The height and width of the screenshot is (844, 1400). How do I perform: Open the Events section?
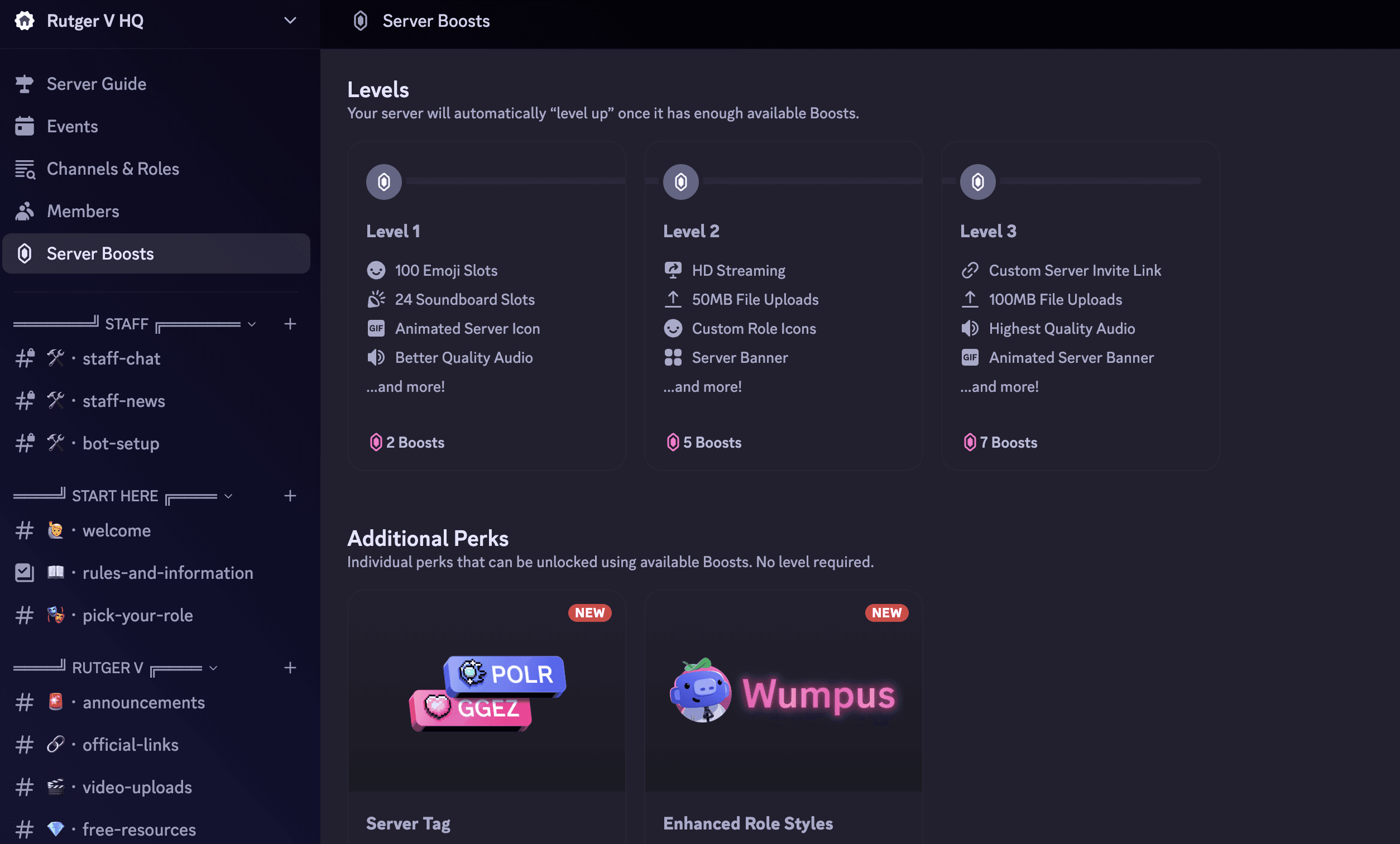pyautogui.click(x=156, y=126)
